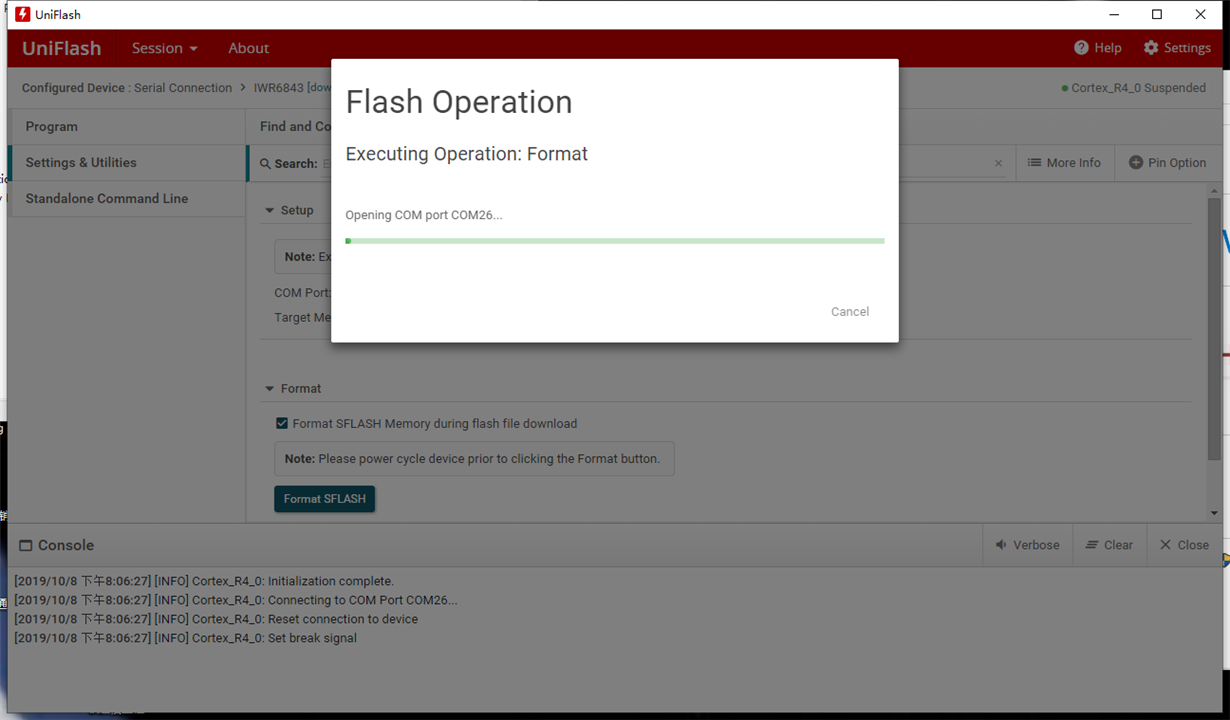Toggle Verbose console output
1230x720 pixels.
(1027, 545)
